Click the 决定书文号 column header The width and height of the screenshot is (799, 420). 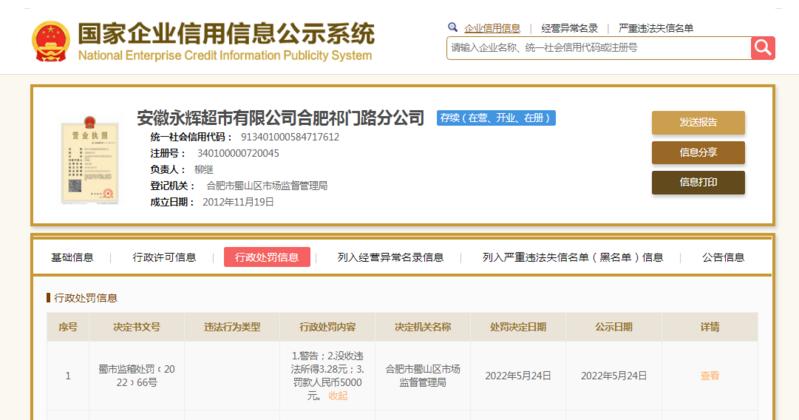click(x=137, y=327)
